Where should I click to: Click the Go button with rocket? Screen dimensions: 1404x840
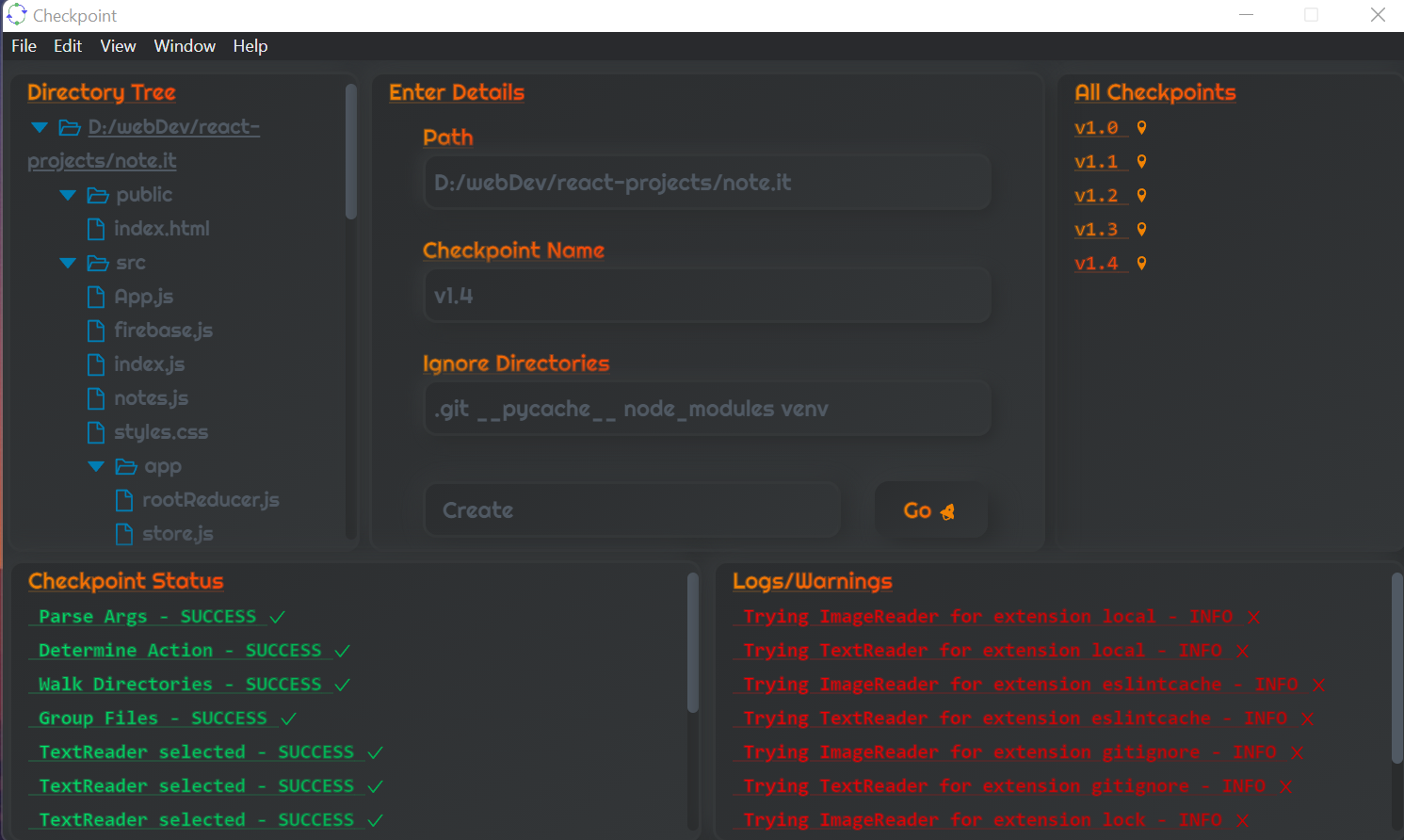coord(931,510)
